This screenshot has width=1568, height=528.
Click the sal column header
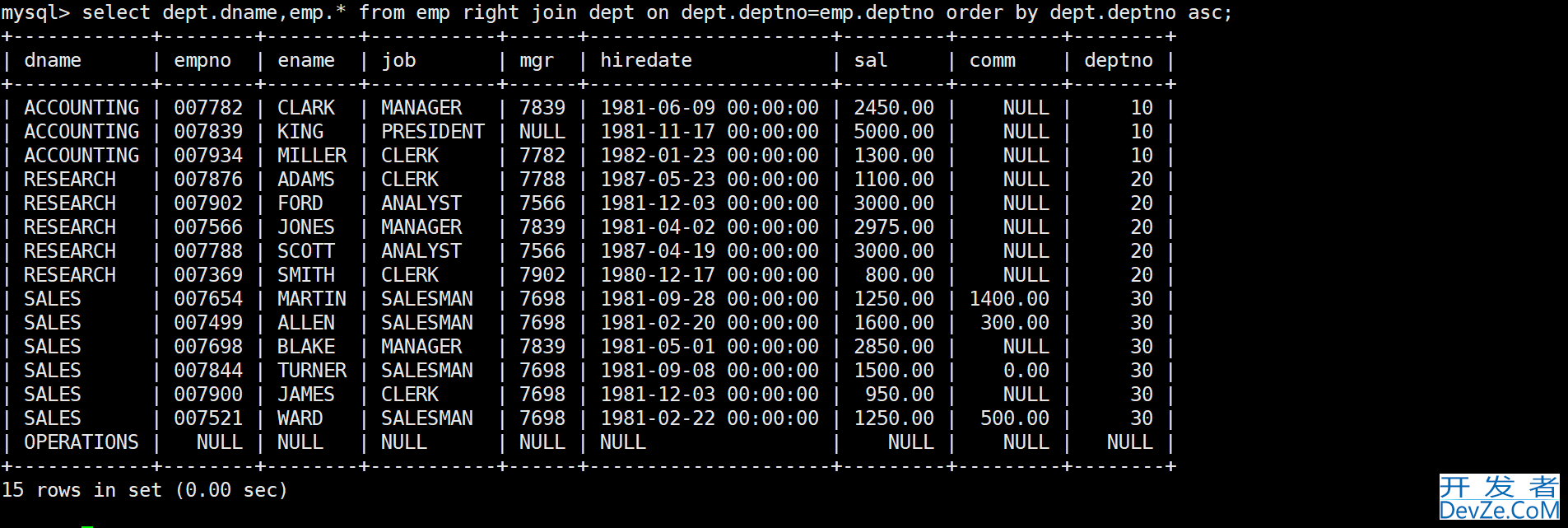(871, 60)
